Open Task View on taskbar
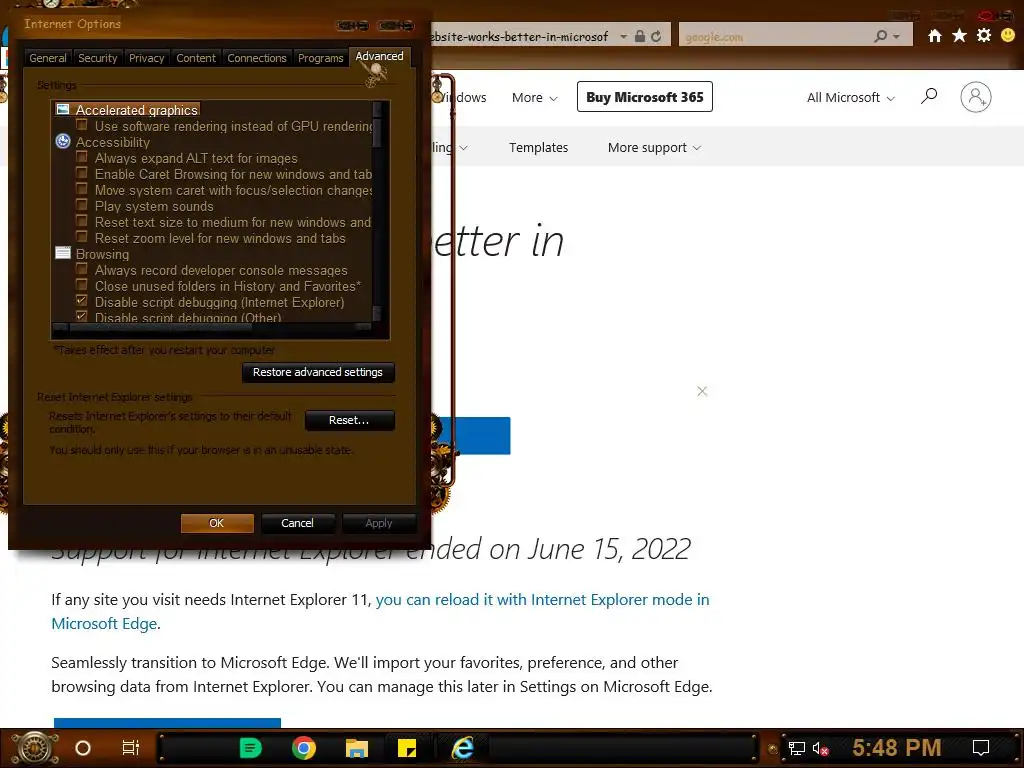The width and height of the screenshot is (1024, 768). pos(131,748)
